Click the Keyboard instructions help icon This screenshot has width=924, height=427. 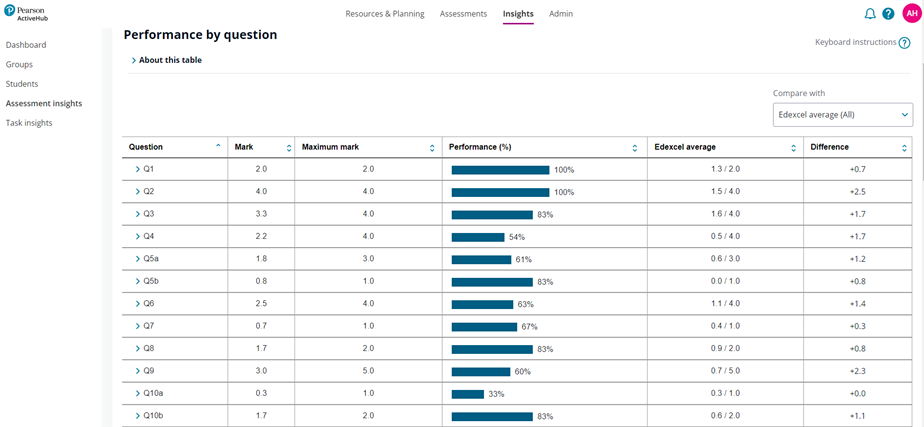904,43
